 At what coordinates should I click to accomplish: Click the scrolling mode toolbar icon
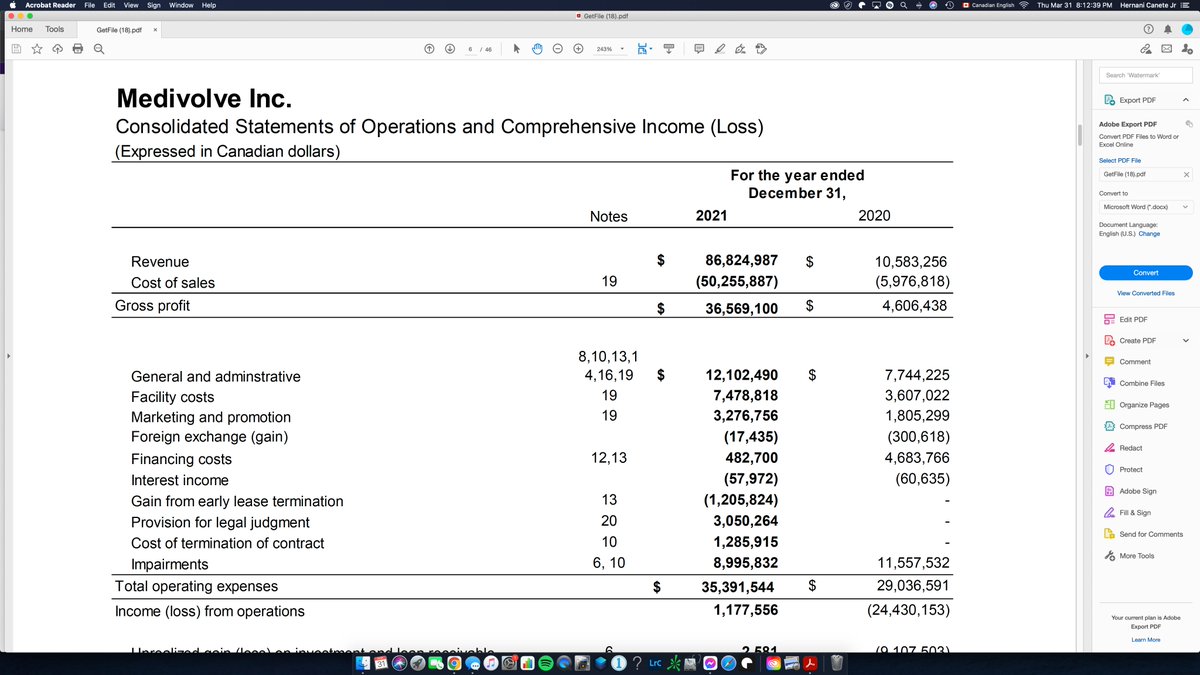[x=669, y=48]
